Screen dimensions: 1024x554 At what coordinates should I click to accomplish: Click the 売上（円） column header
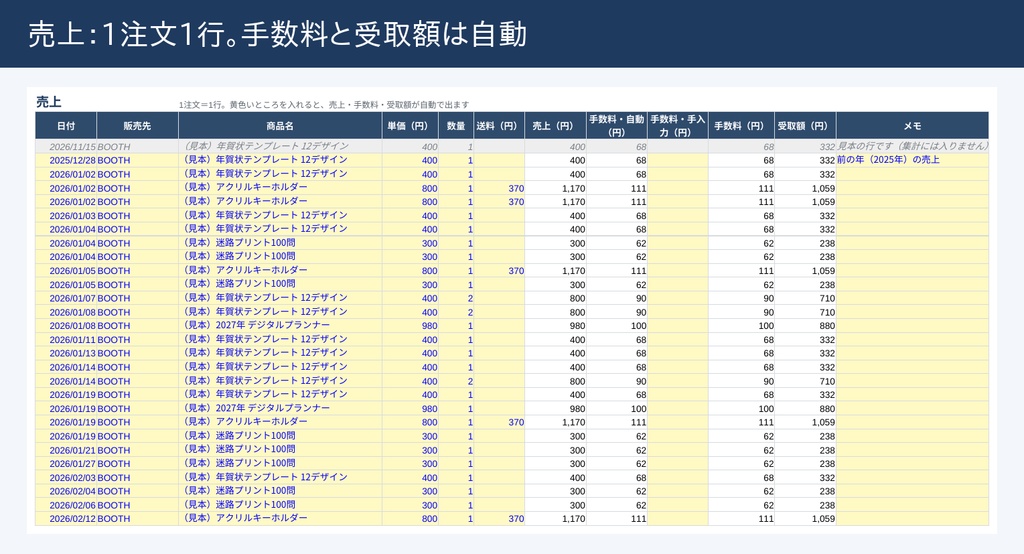555,125
